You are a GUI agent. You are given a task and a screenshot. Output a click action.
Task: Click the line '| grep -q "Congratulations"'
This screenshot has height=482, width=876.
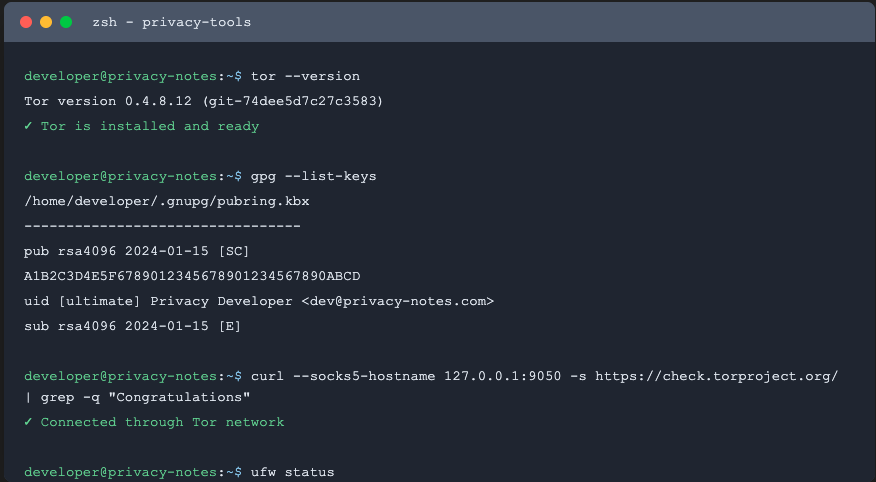[x=137, y=397]
